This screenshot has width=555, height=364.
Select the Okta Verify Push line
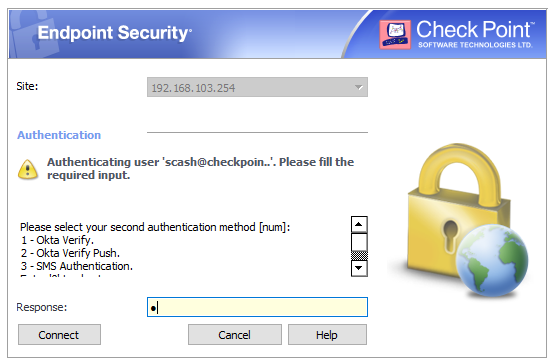pyautogui.click(x=70, y=253)
